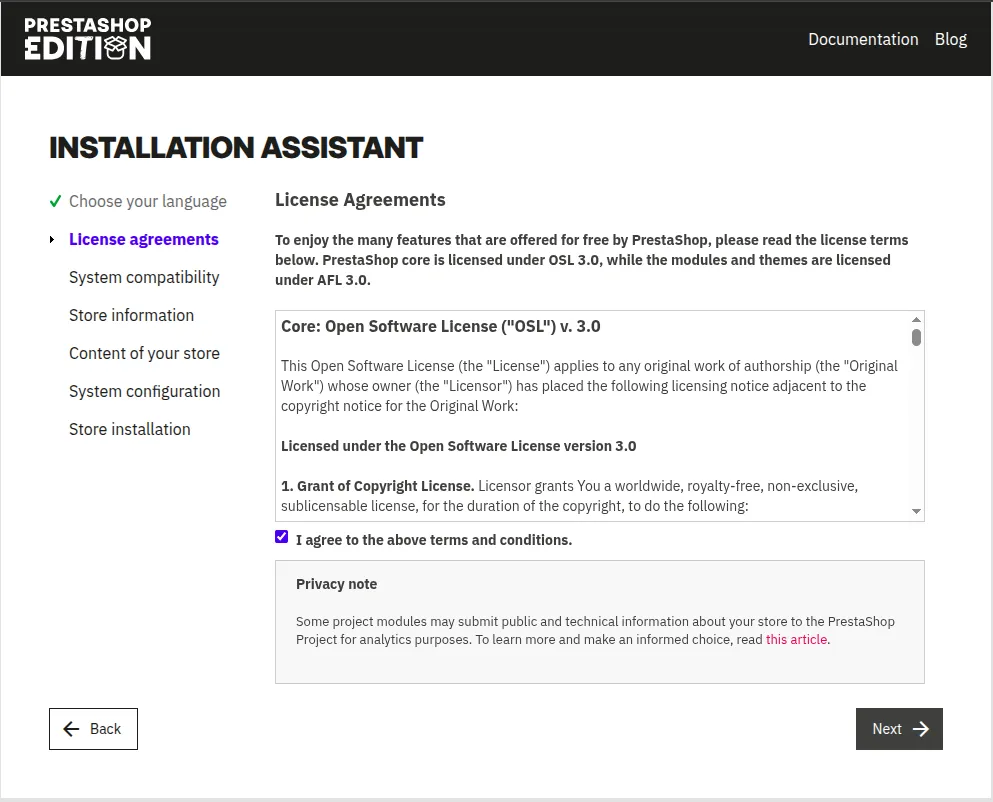Select System configuration step in sidebar
The image size is (993, 802).
[x=144, y=392]
